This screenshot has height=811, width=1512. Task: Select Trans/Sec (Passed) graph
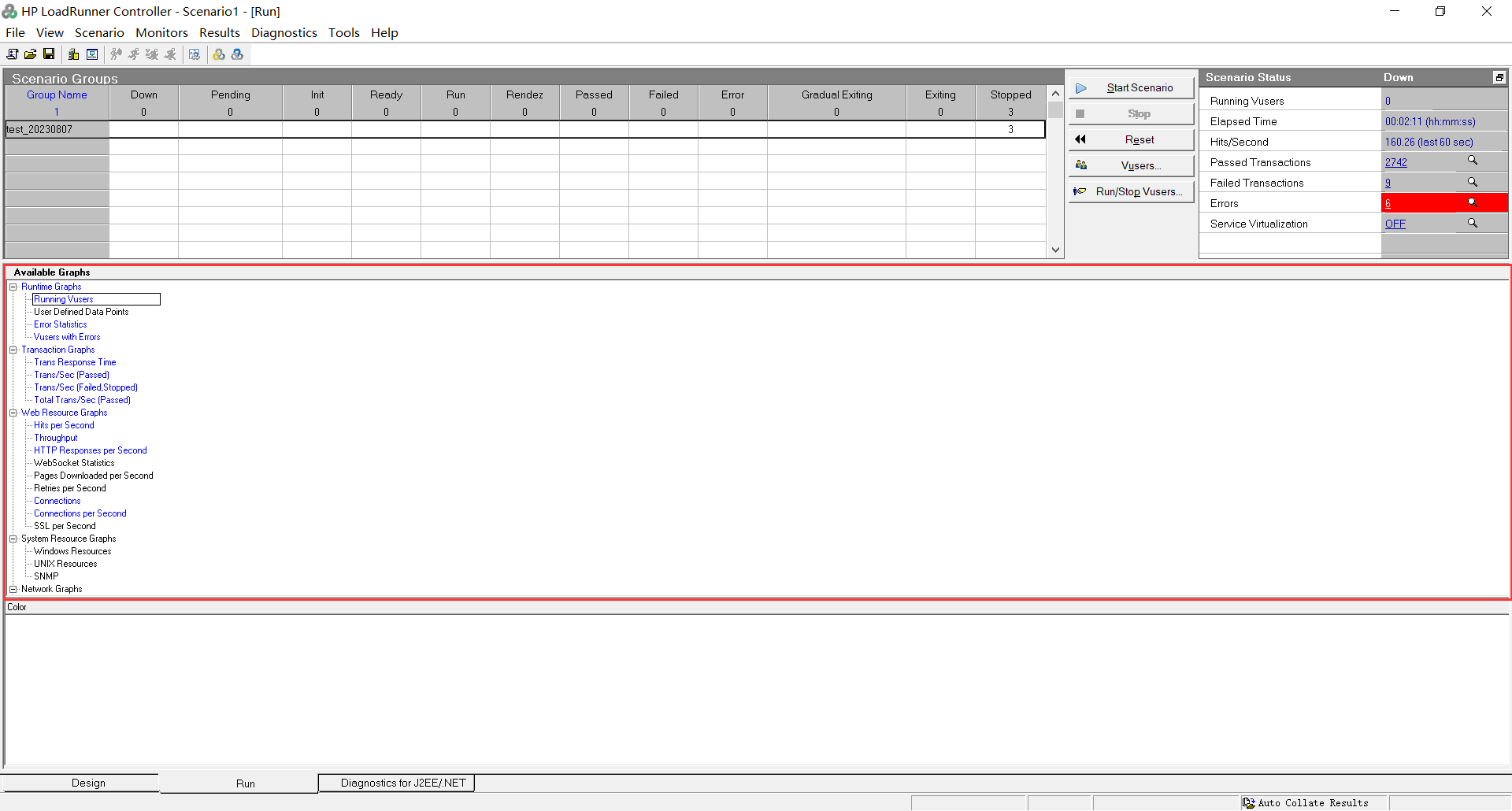click(x=72, y=375)
